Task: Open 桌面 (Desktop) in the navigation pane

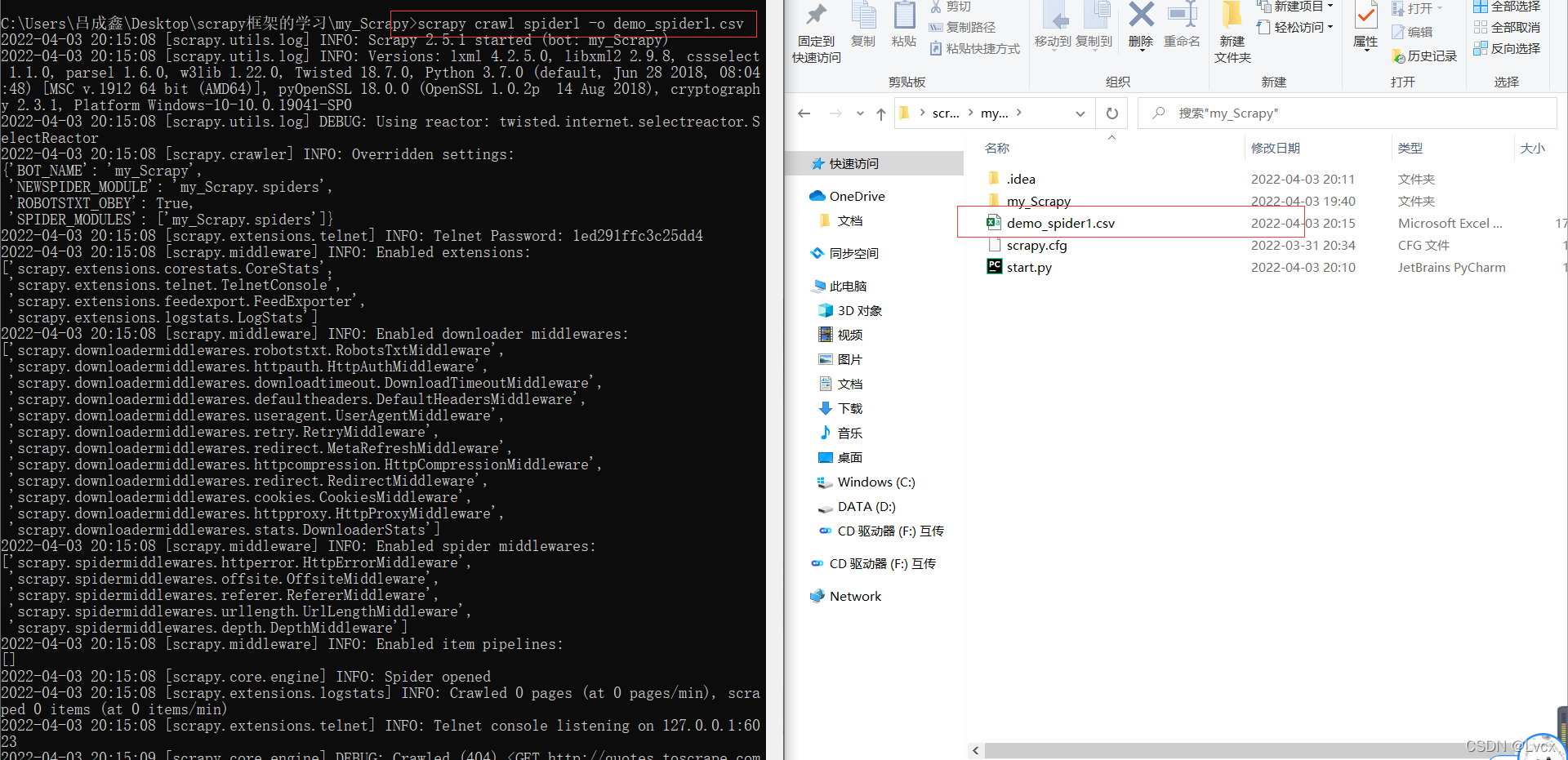Action: [x=849, y=457]
